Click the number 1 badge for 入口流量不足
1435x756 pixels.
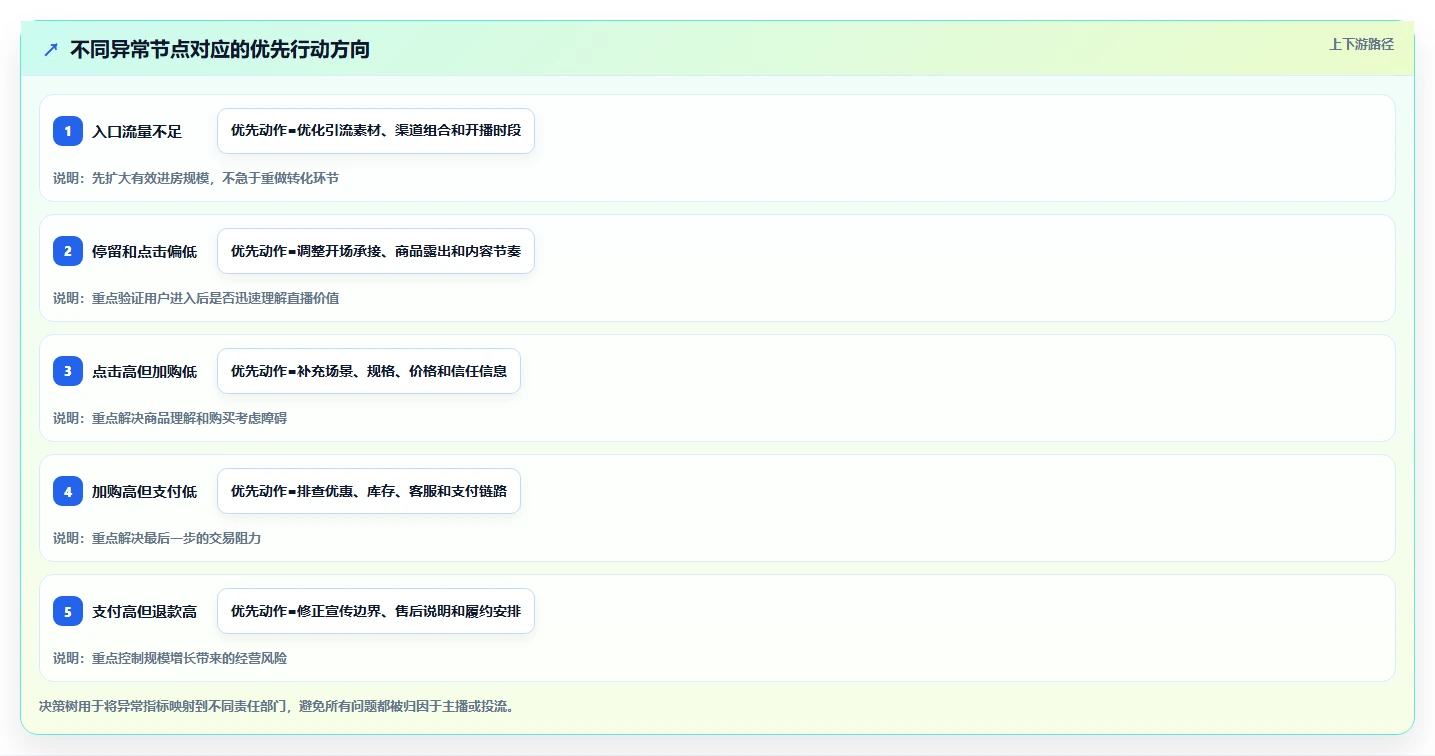point(68,131)
